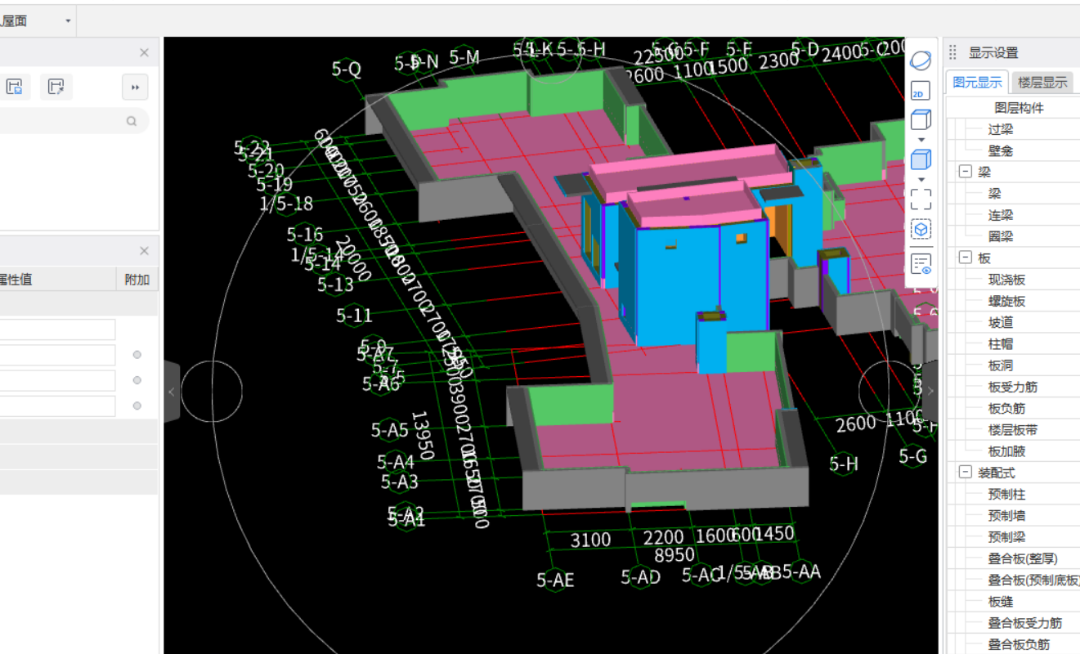Screen dimensions: 1080x654
Task: Select the 坡道 tree item
Action: click(x=1000, y=322)
